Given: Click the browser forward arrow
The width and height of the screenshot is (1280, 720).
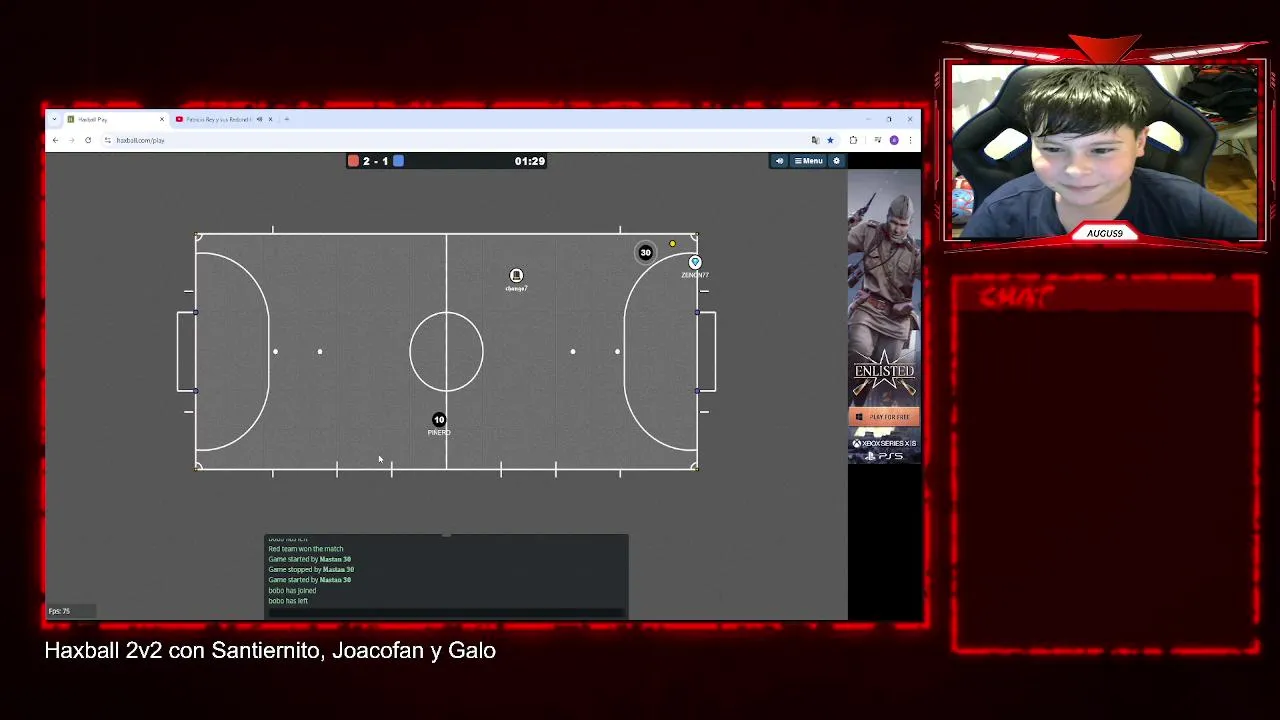Looking at the screenshot, I should pyautogui.click(x=71, y=140).
